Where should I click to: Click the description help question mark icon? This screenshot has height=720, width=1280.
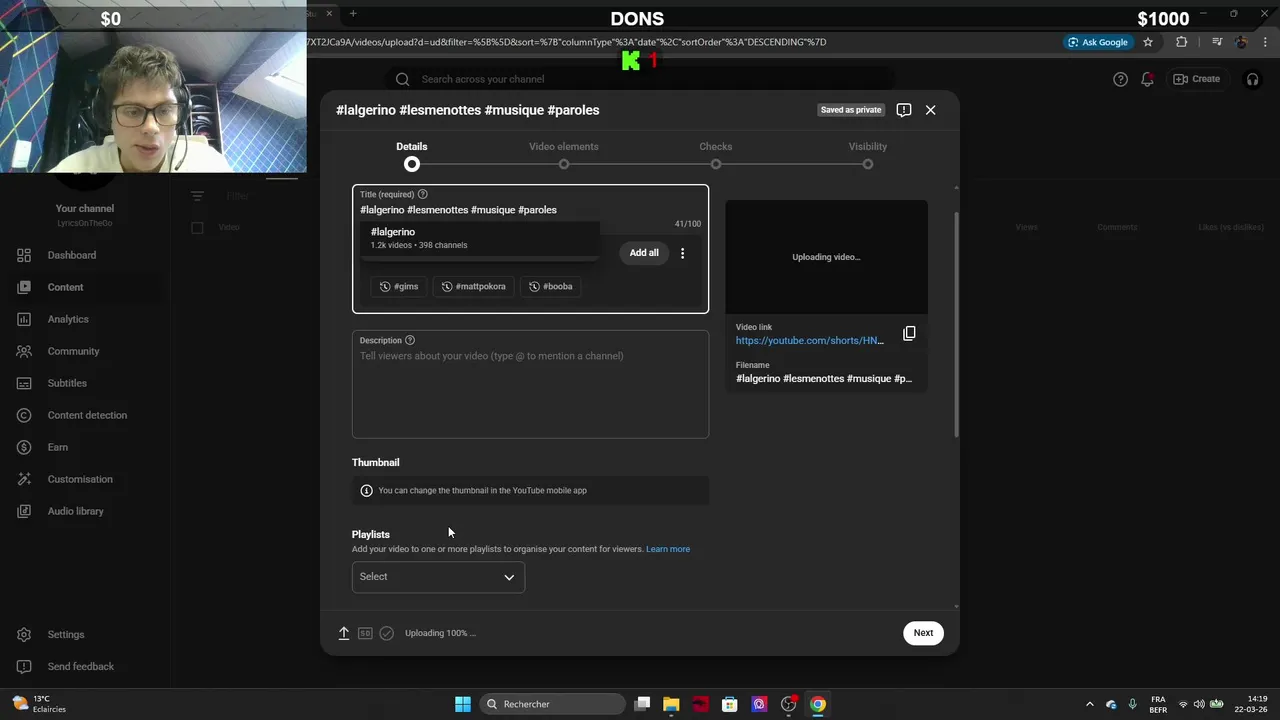410,340
